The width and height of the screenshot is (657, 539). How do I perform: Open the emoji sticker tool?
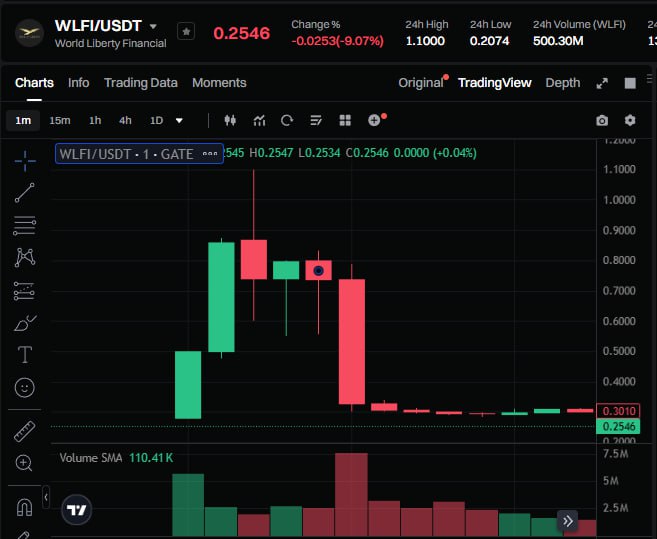coord(25,387)
